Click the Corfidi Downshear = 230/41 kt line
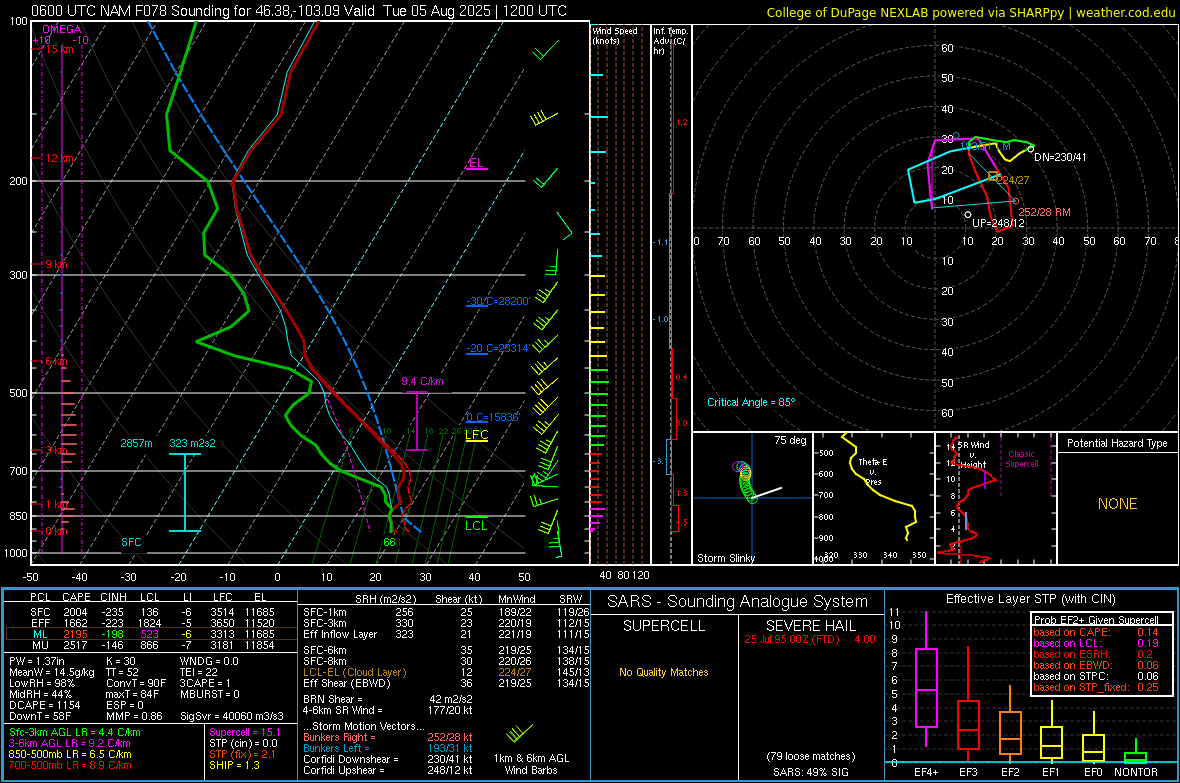The width and height of the screenshot is (1180, 783). [x=388, y=759]
